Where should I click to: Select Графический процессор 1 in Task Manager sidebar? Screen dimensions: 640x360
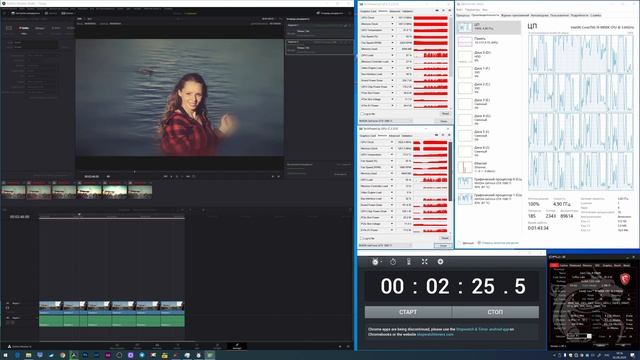[x=489, y=199]
